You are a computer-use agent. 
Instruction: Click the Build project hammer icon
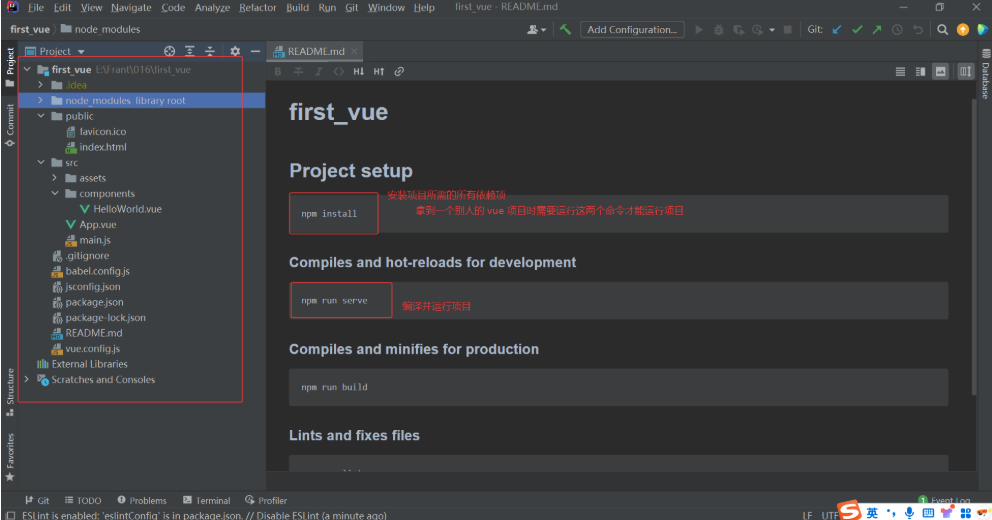[x=566, y=30]
